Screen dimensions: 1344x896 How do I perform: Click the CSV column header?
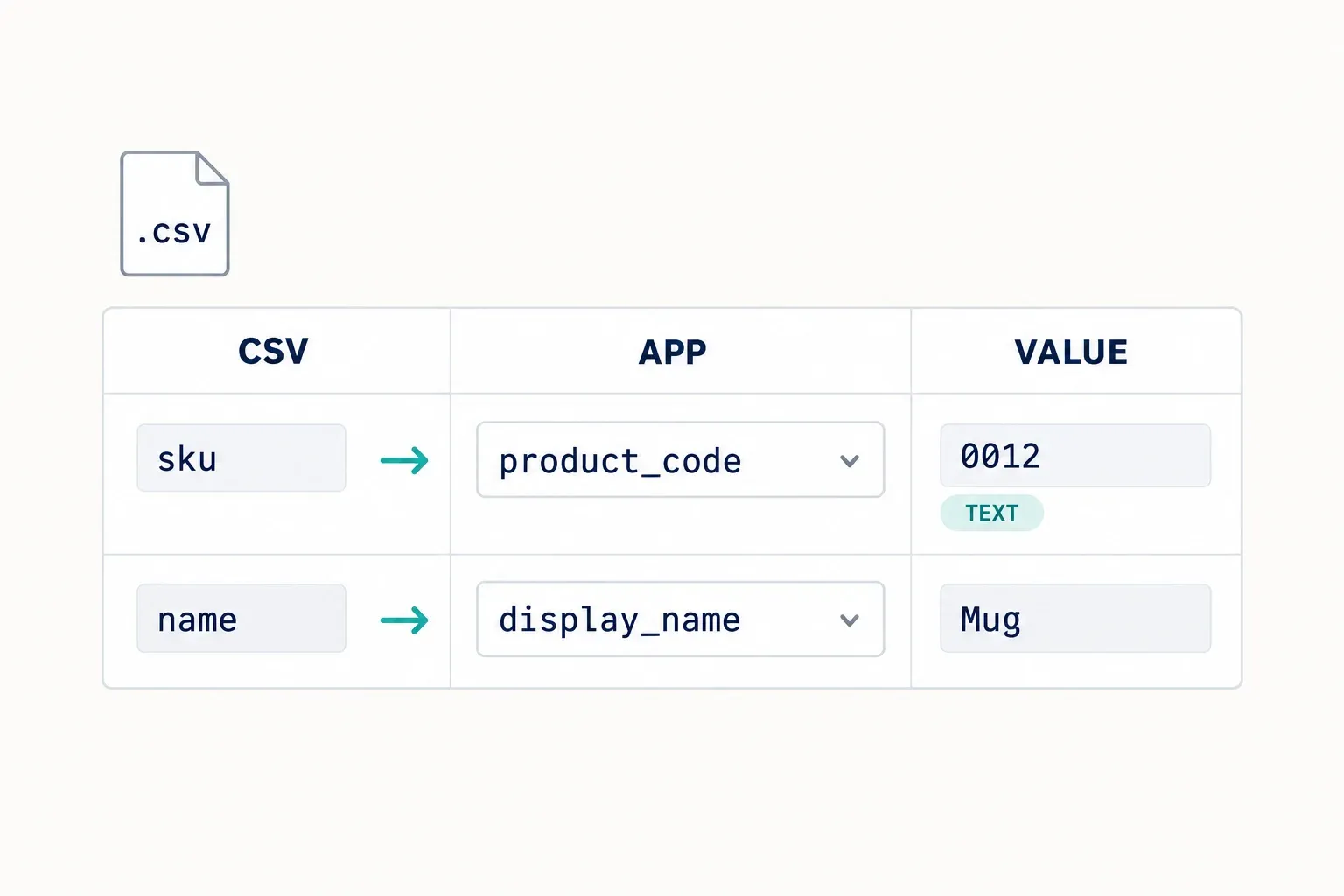[274, 352]
